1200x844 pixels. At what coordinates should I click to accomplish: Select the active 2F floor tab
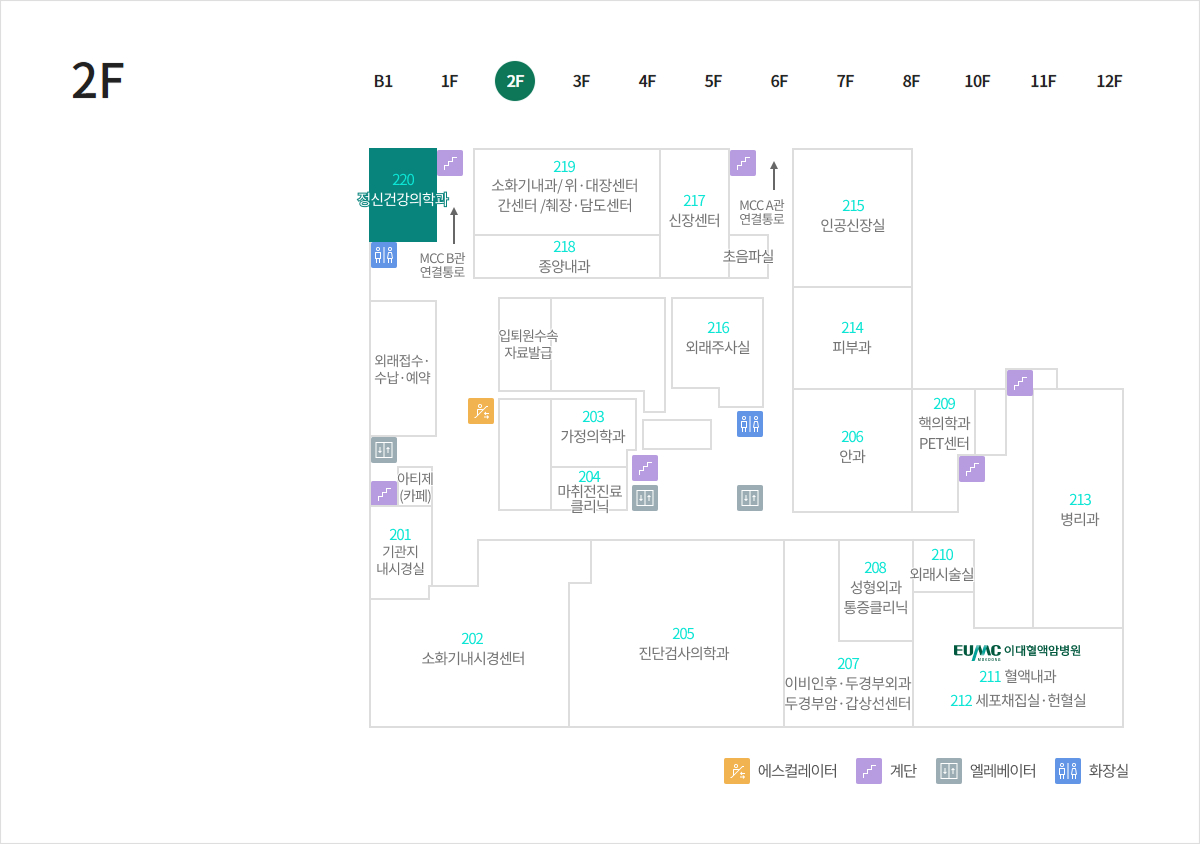click(x=515, y=82)
